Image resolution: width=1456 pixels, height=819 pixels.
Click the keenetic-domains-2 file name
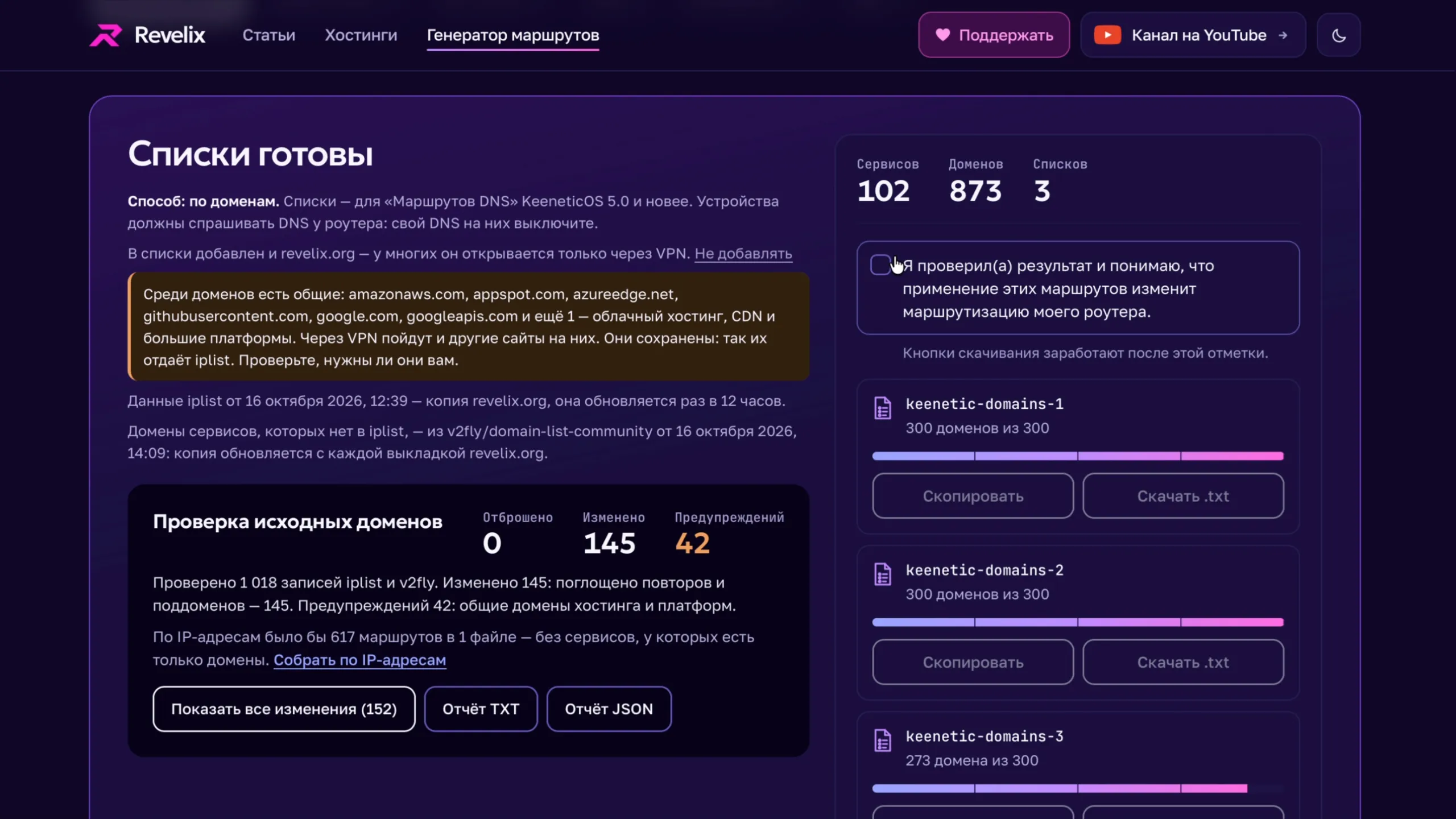coord(984,570)
